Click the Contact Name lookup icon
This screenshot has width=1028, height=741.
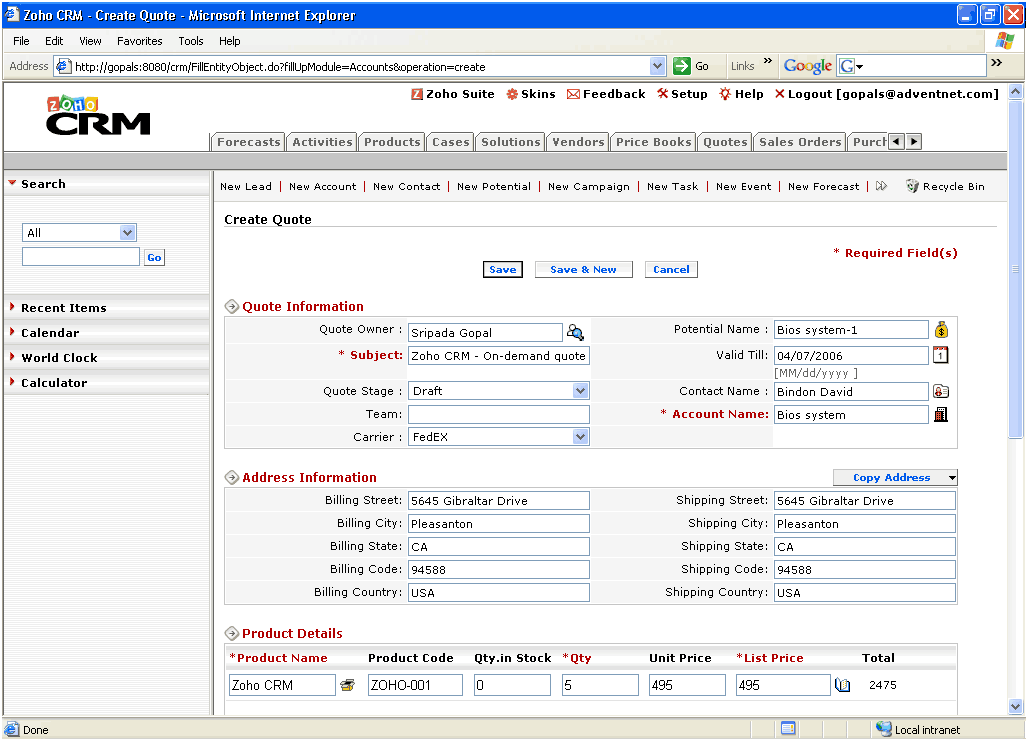pos(940,392)
